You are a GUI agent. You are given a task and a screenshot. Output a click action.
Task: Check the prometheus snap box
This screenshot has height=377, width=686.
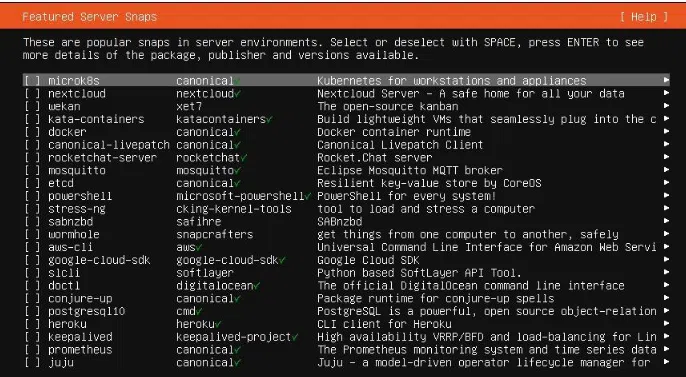[32, 350]
